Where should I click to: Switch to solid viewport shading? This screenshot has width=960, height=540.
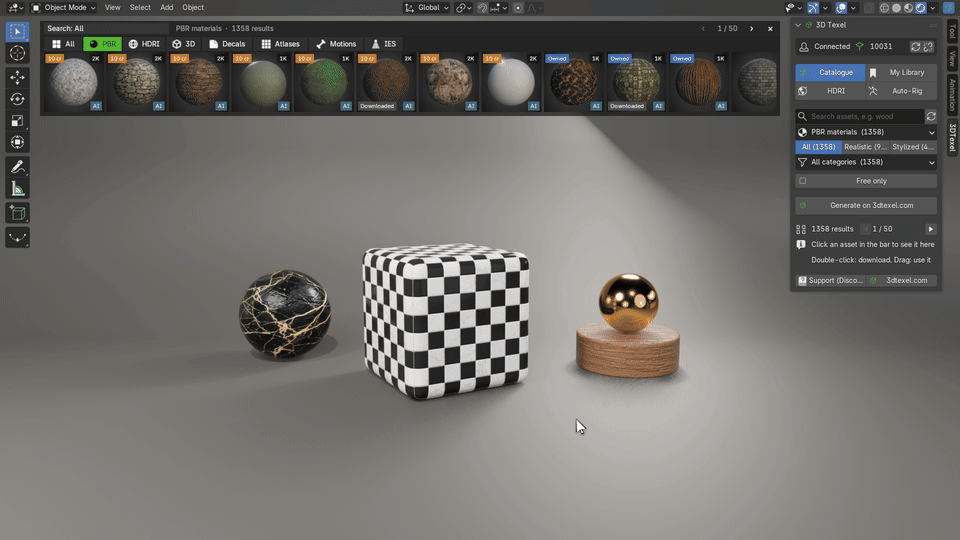click(896, 8)
